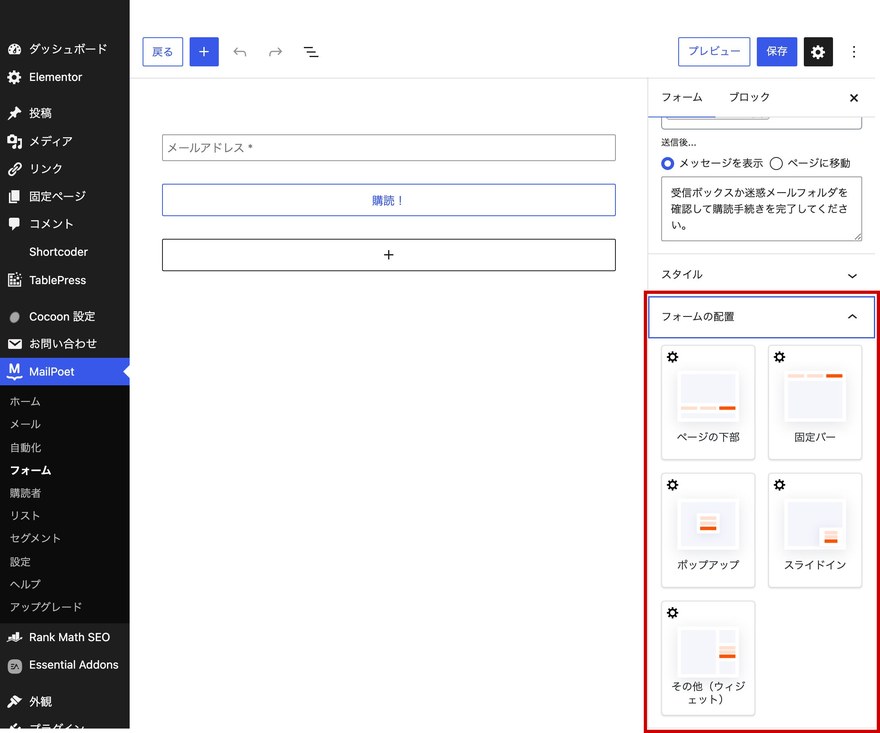Select the ページの下部 placement thumbnail
880x733 pixels.
click(x=708, y=402)
